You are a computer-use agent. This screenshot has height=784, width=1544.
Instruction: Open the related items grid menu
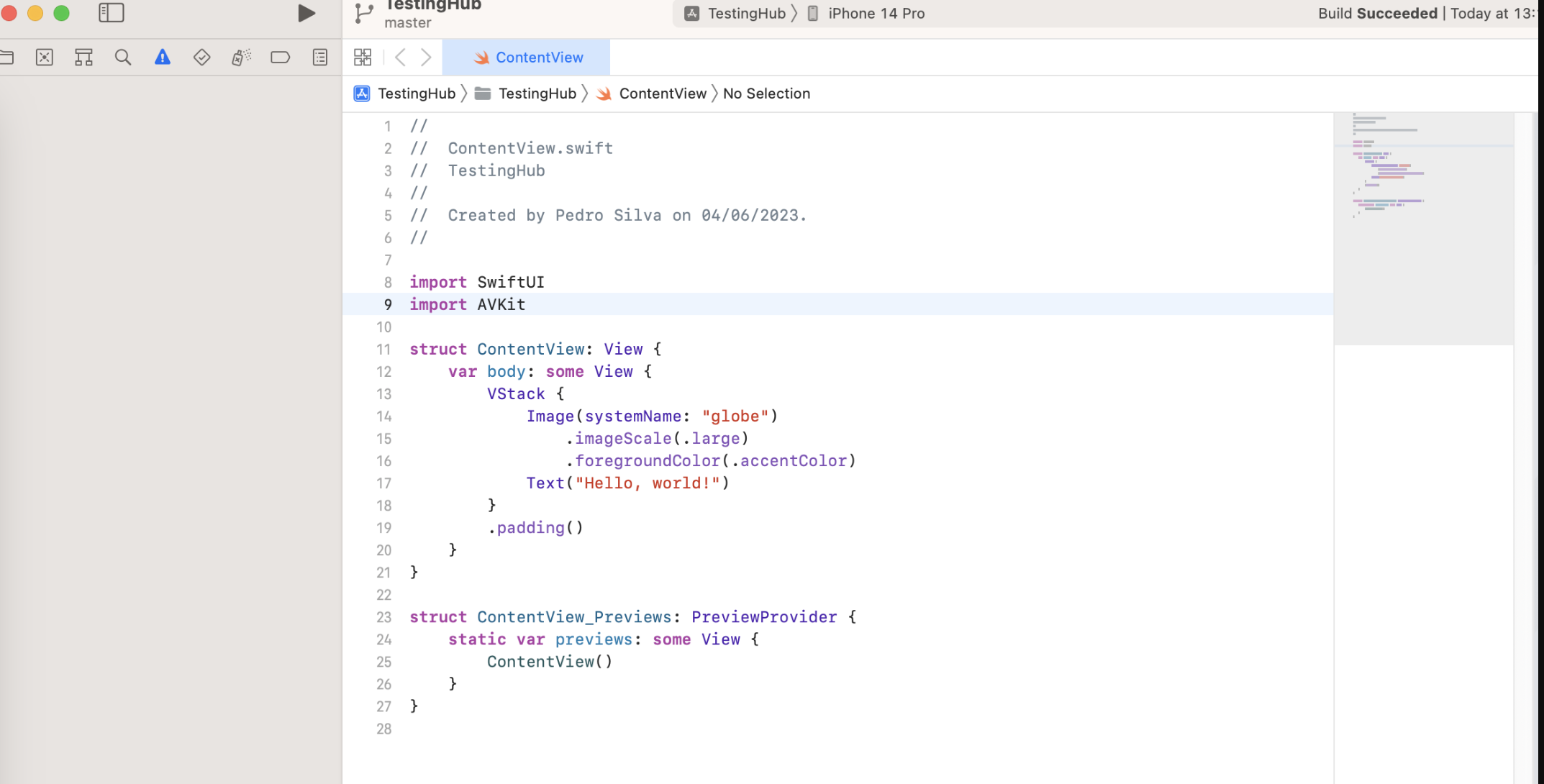point(363,58)
